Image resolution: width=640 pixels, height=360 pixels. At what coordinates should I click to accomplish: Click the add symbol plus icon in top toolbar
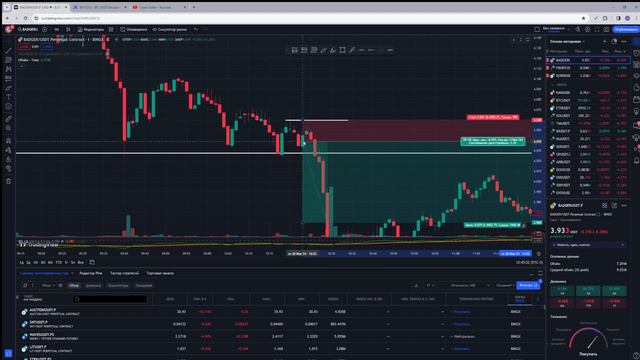pyautogui.click(x=44, y=29)
